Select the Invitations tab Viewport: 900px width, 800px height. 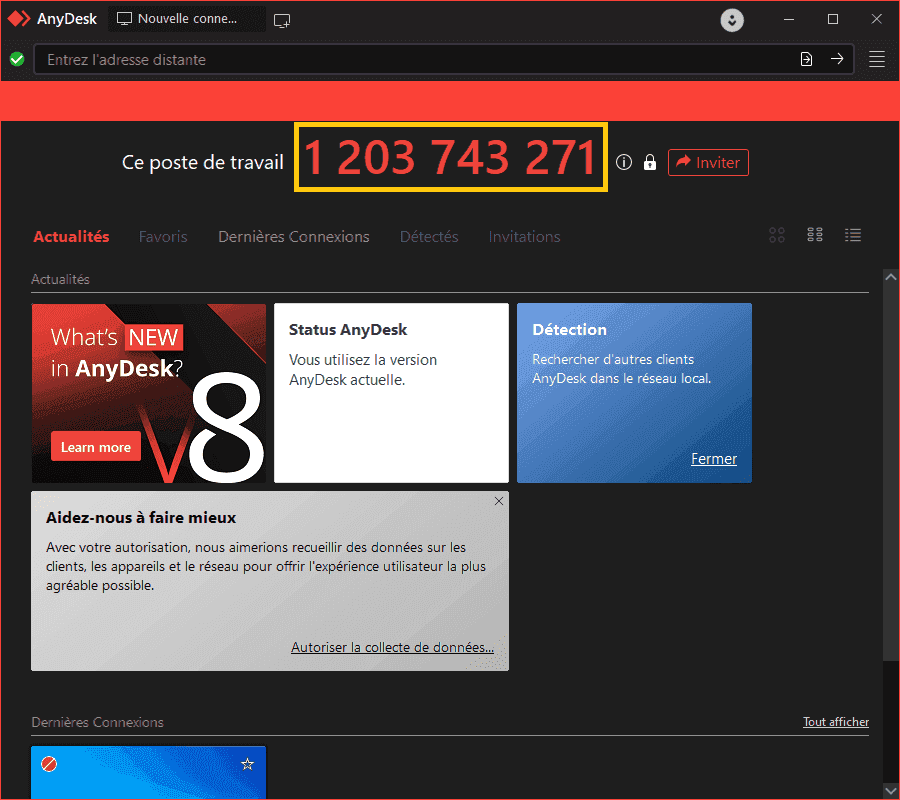(x=524, y=236)
